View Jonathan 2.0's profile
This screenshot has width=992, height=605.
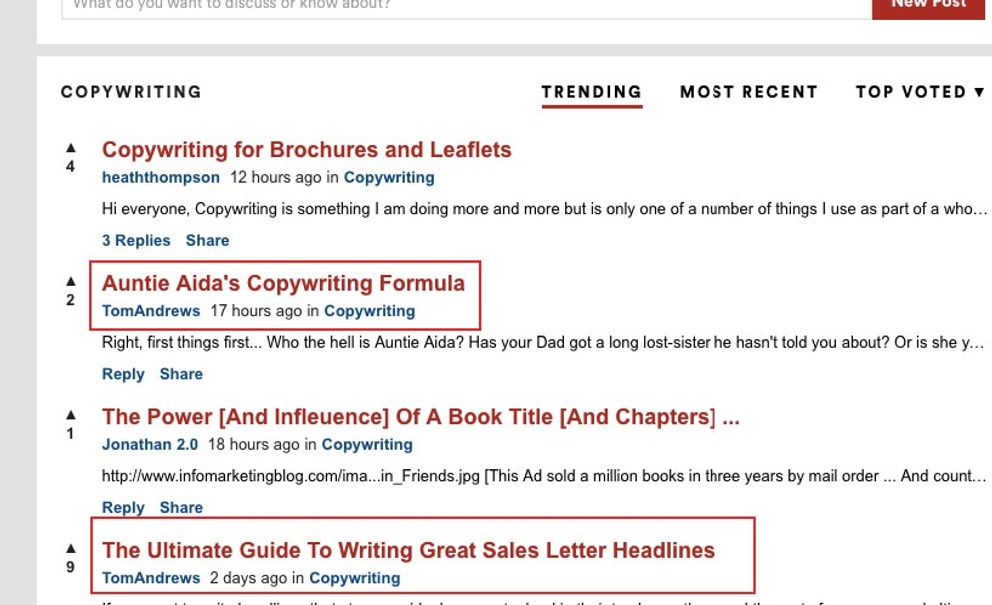[150, 445]
